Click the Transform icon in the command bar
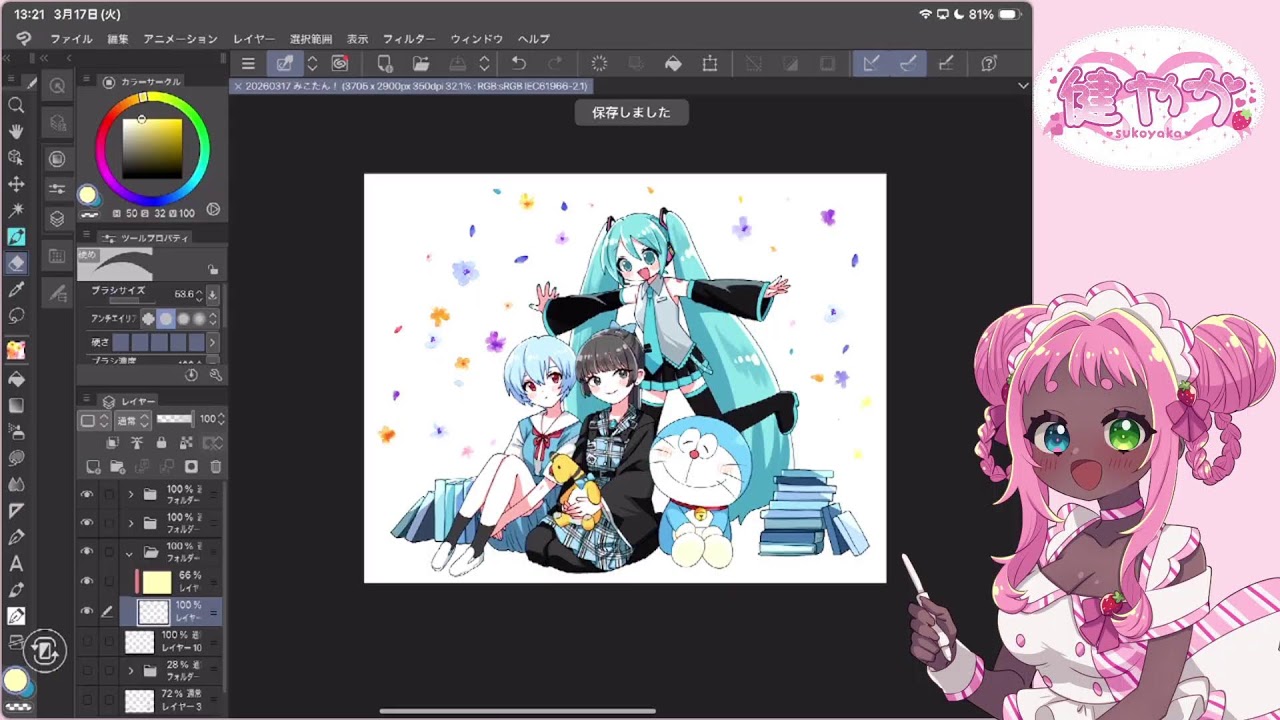 (x=710, y=63)
